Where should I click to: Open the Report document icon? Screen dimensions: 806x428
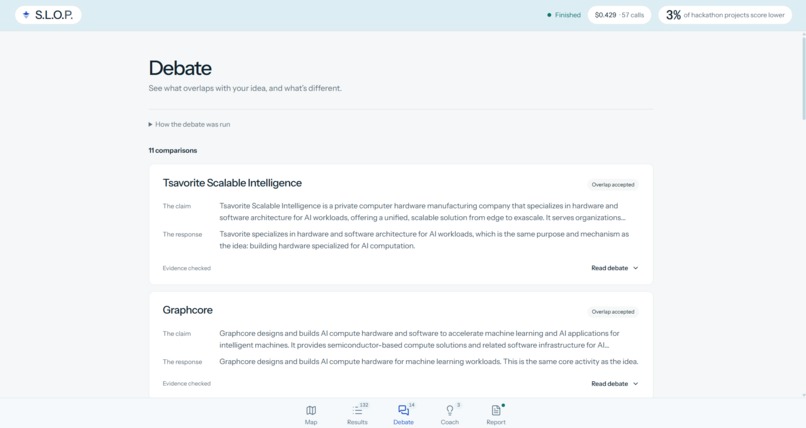(496, 410)
